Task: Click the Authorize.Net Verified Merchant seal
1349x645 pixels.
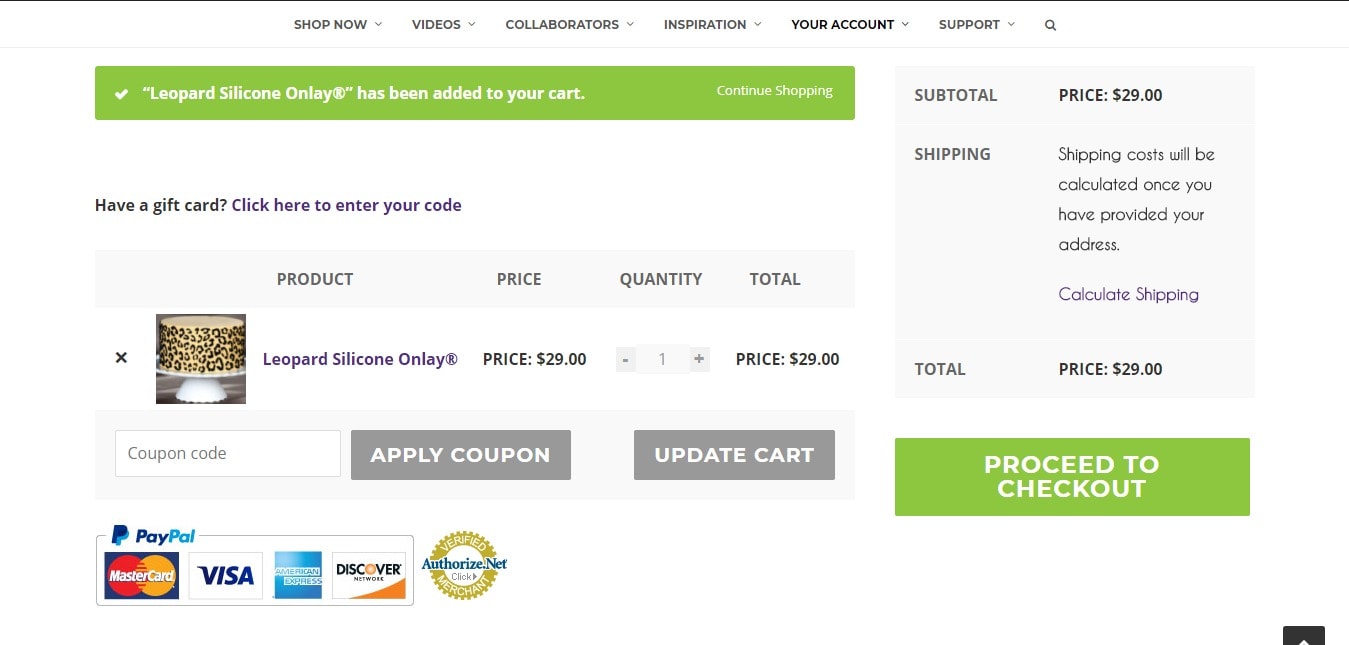Action: point(464,565)
